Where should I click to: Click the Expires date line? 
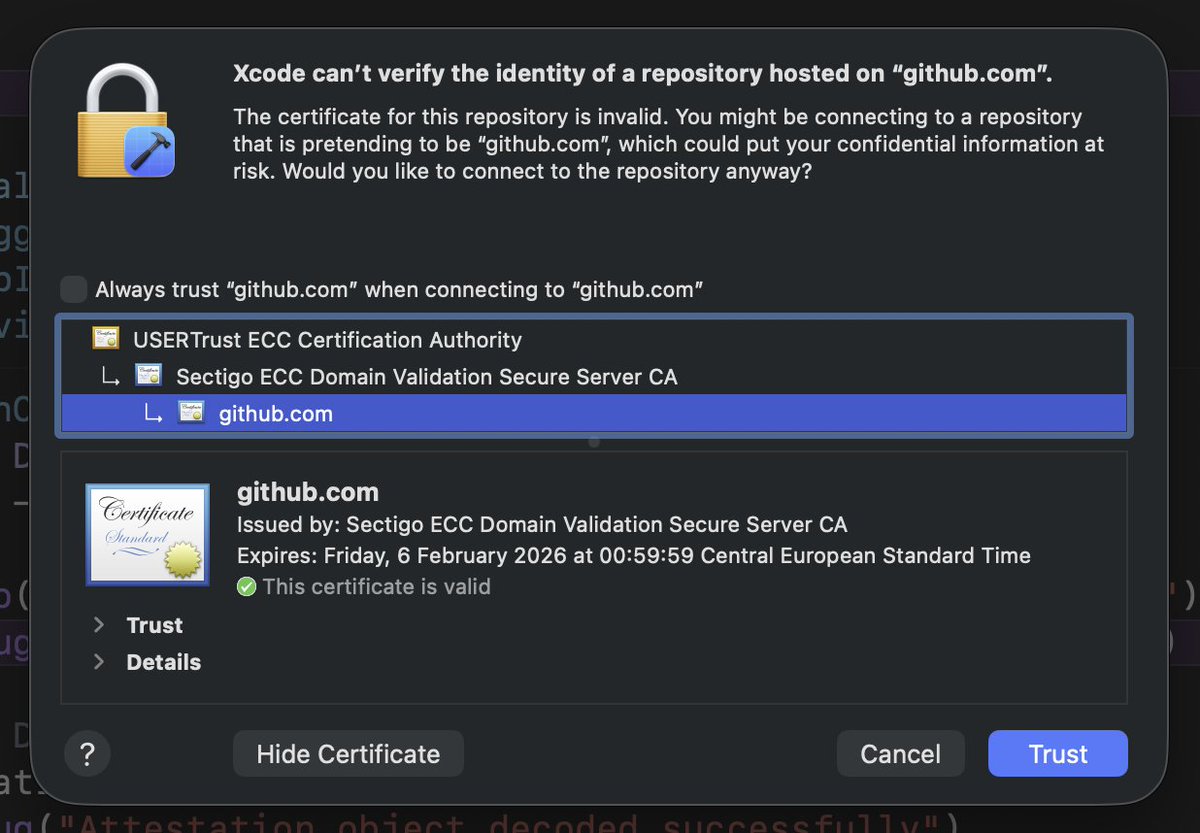tap(633, 555)
